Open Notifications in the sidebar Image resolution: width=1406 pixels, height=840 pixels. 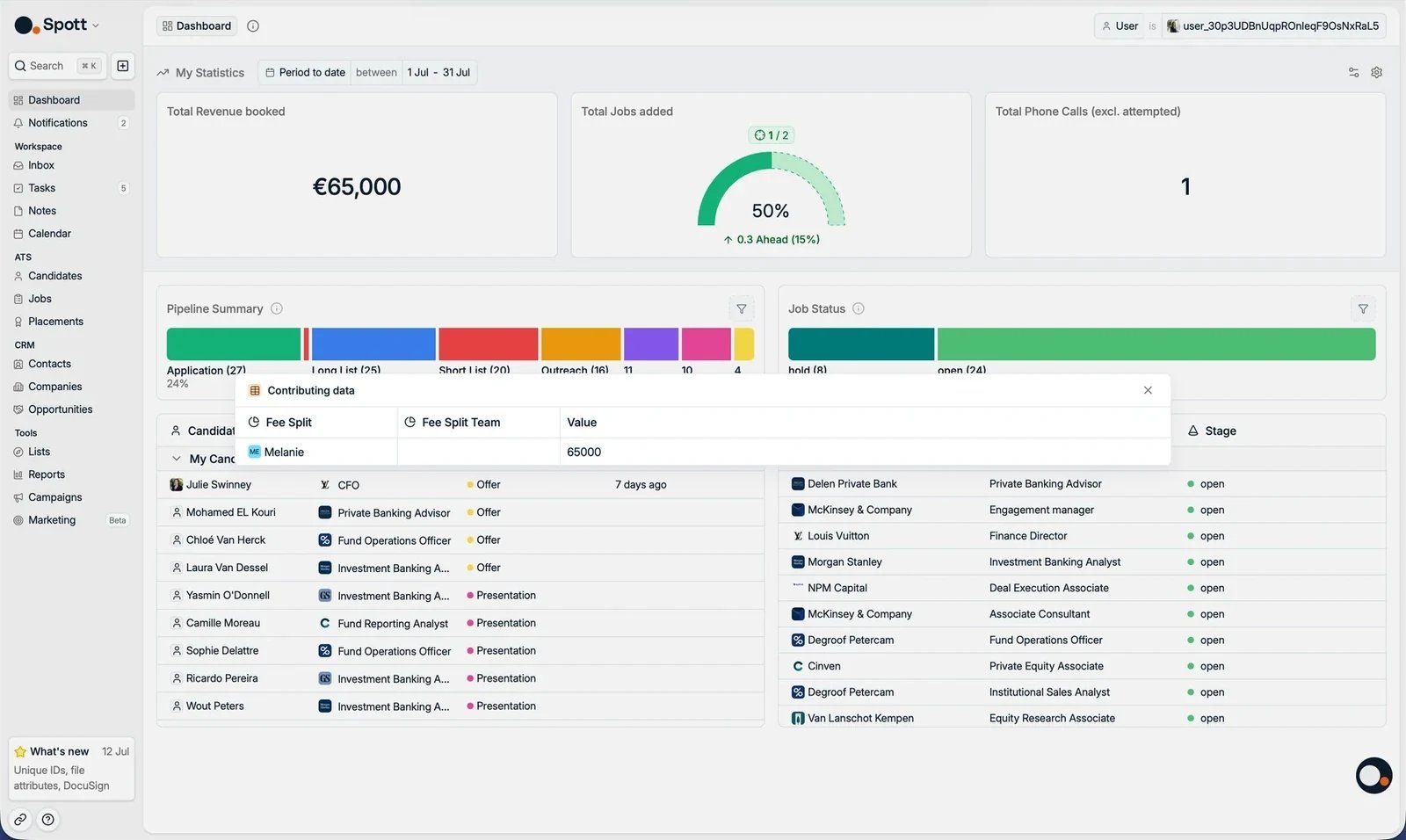[71, 123]
